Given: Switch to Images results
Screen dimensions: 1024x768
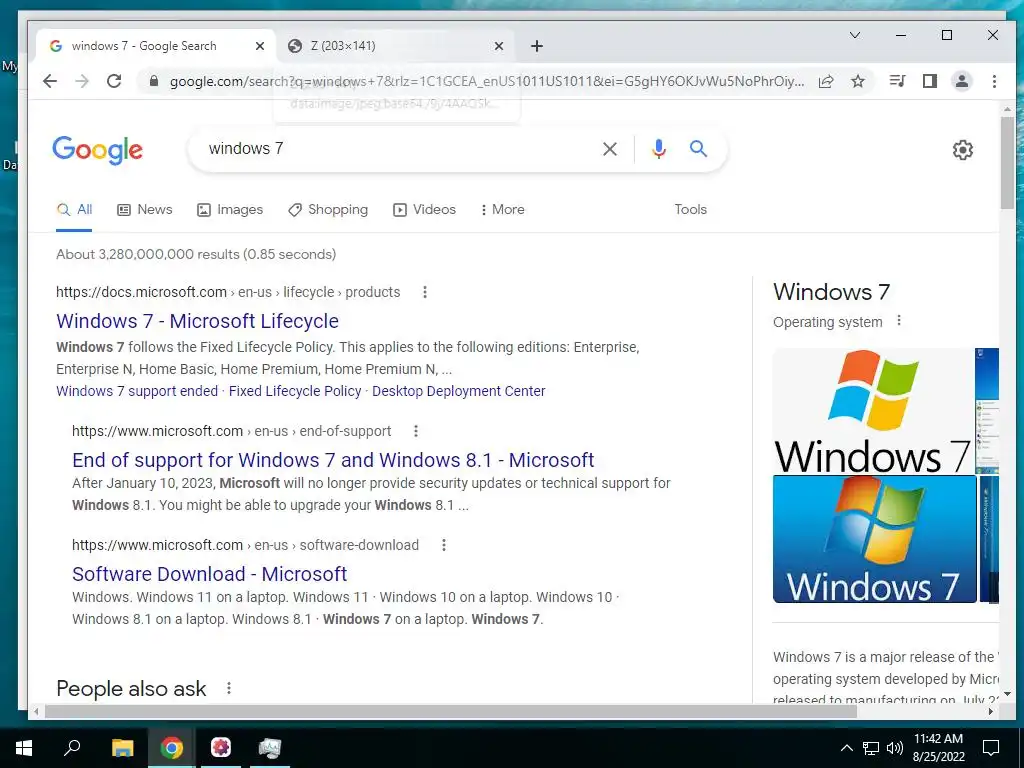Looking at the screenshot, I should 230,210.
